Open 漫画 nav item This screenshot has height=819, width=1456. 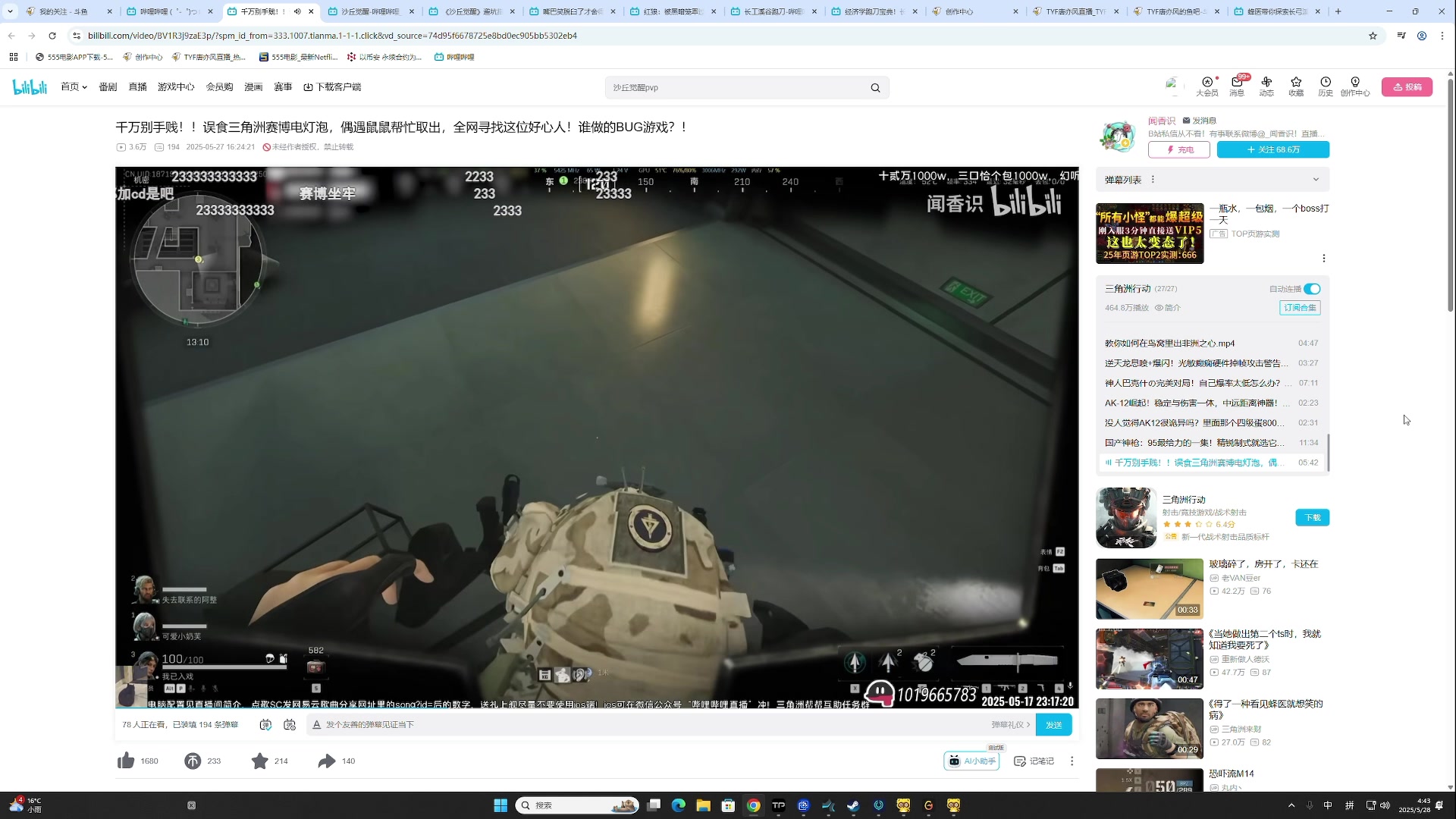(253, 87)
